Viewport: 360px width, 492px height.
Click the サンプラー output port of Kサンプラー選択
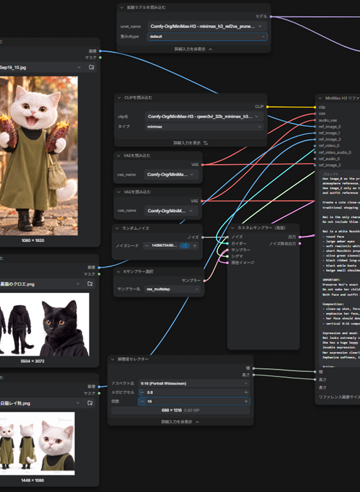pos(204,281)
